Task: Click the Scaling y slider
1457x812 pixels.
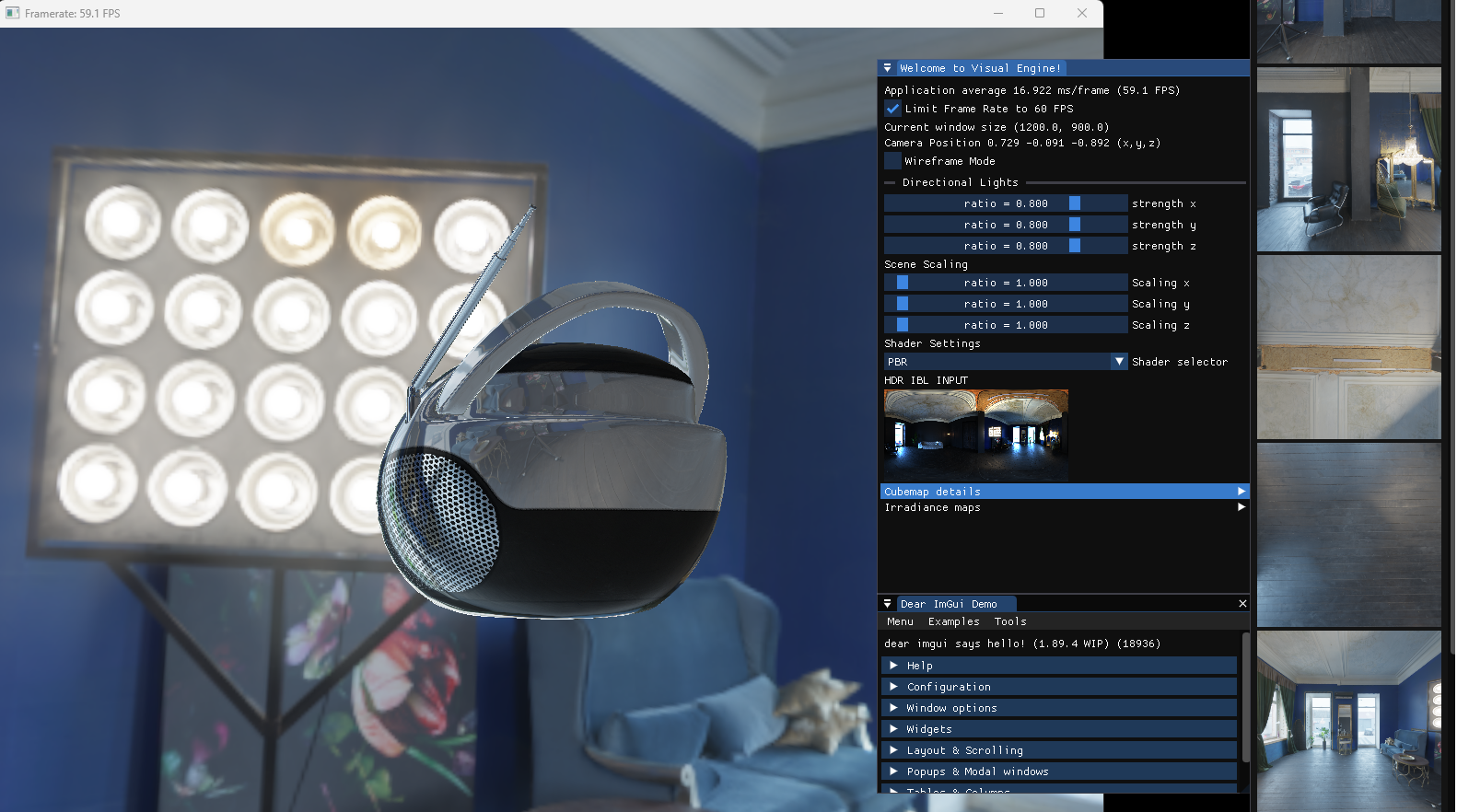Action: [1006, 304]
